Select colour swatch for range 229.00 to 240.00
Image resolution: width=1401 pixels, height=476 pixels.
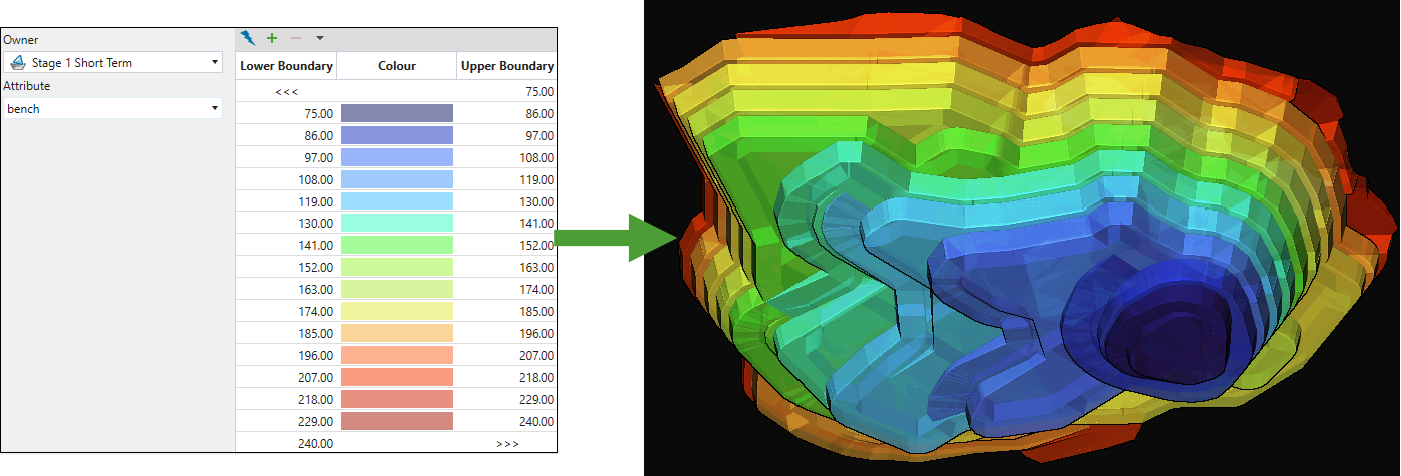(397, 421)
